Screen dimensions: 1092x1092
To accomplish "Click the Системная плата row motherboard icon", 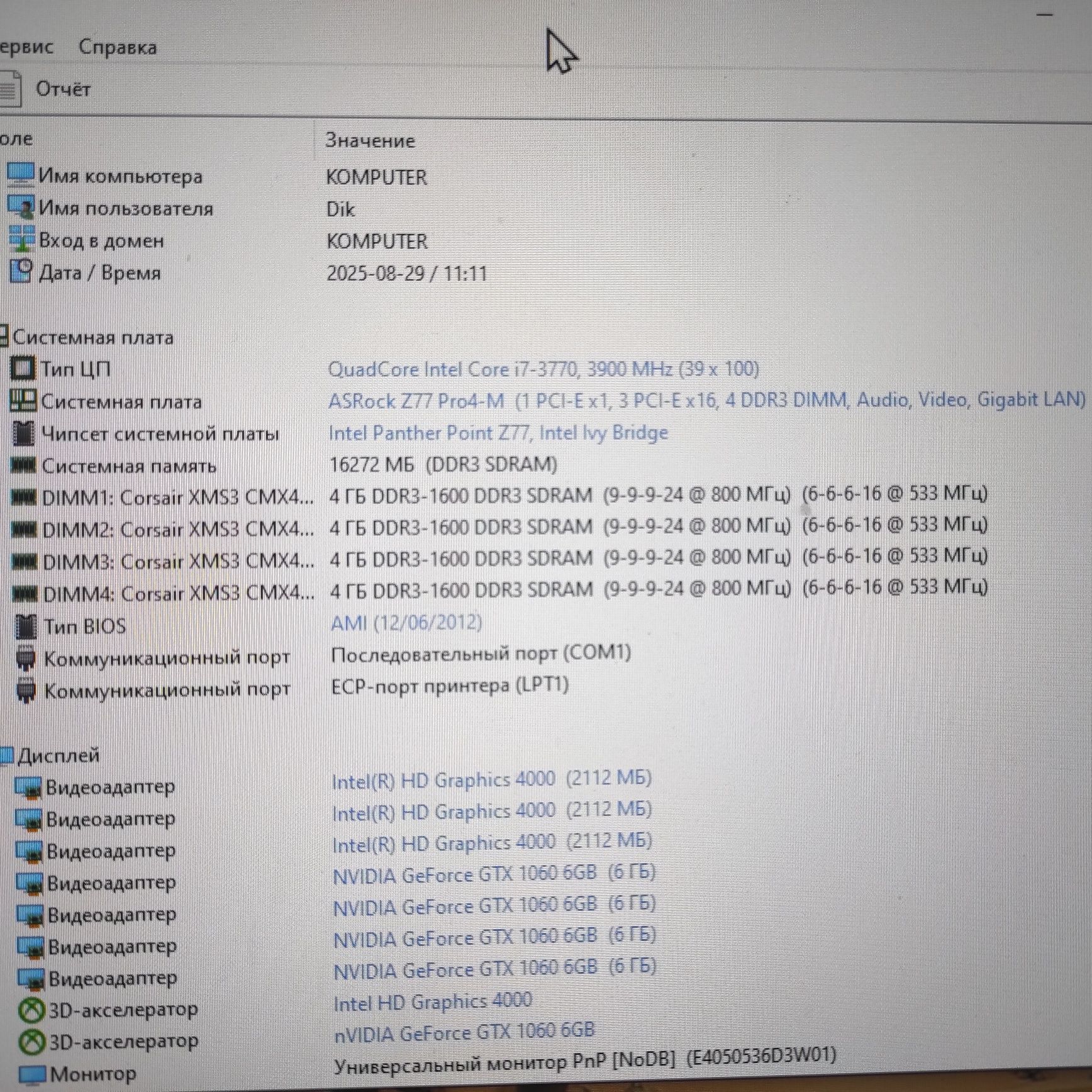I will point(23,400).
